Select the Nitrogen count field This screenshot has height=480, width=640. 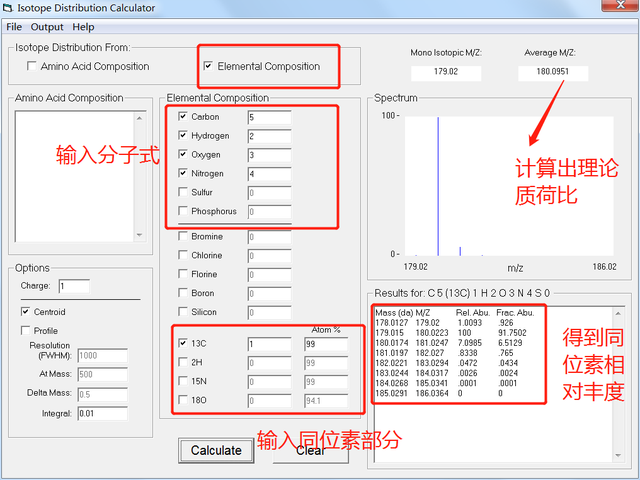click(268, 174)
